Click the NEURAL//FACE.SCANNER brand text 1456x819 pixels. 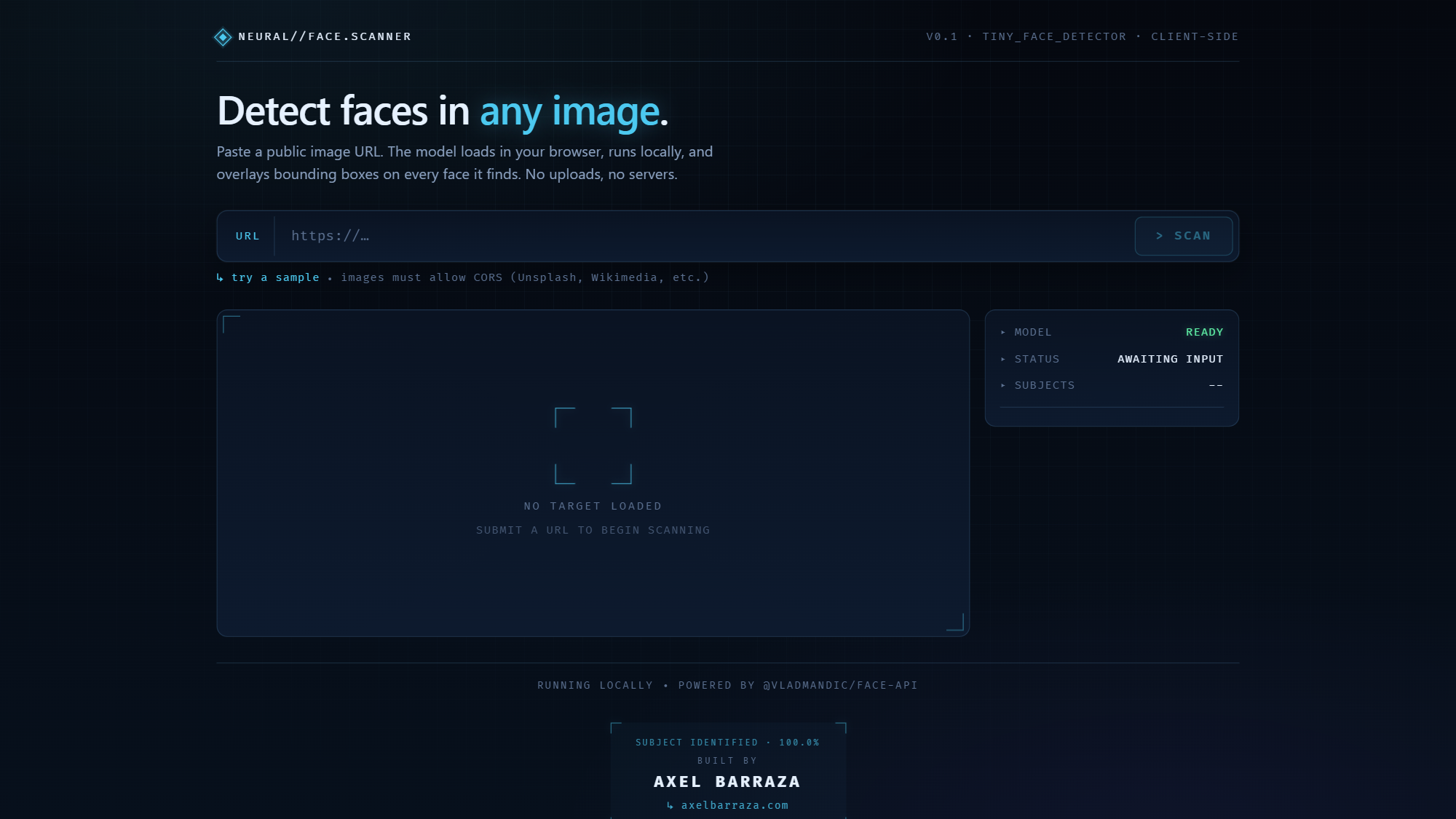(x=325, y=36)
